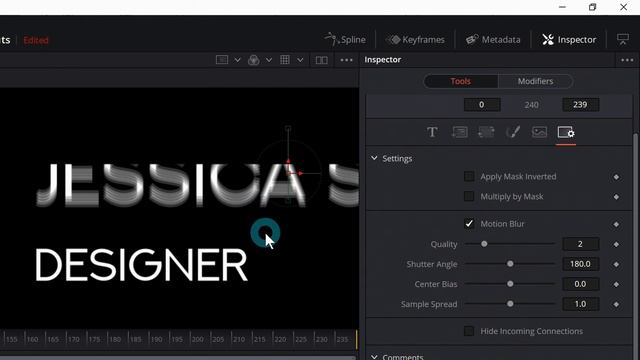Add keyframe for Sample Spread
Viewport: 640px width, 360px height.
(616, 304)
